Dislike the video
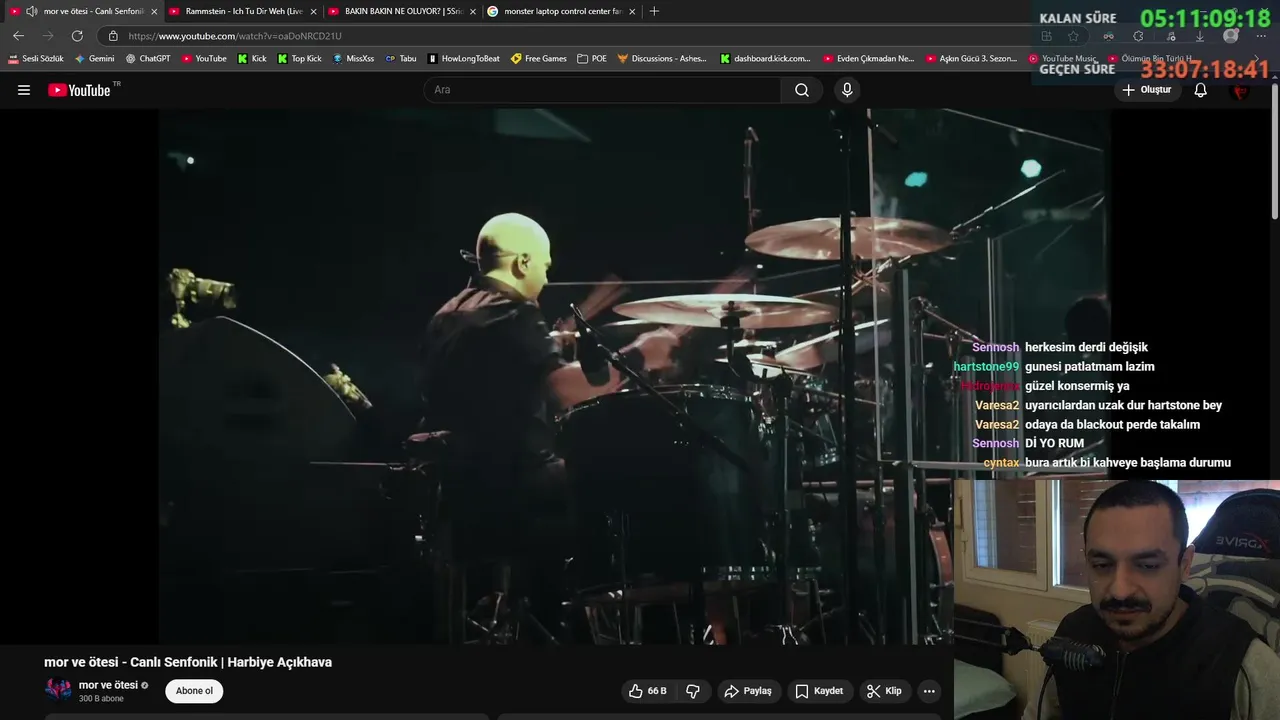Viewport: 1280px width, 720px height. click(693, 691)
